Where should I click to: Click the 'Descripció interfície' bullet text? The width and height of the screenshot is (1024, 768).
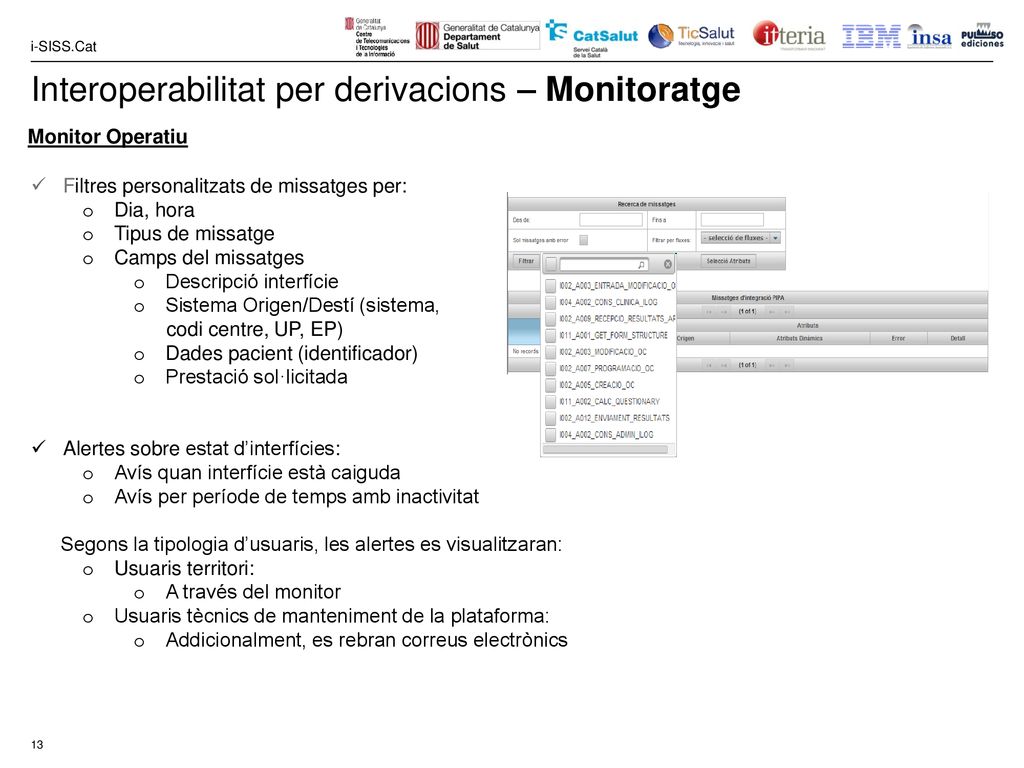tap(252, 281)
